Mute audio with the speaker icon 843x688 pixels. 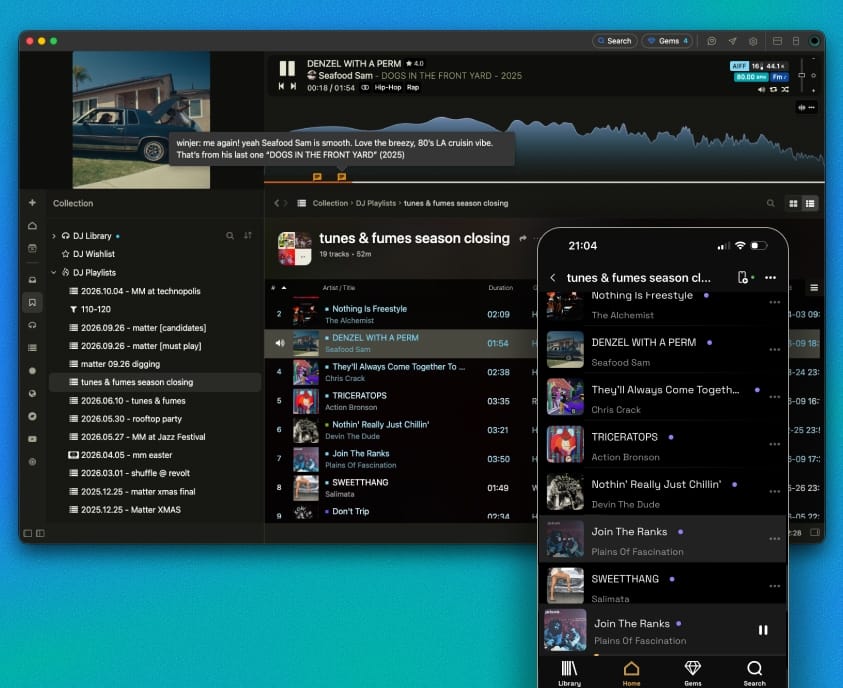coord(761,89)
